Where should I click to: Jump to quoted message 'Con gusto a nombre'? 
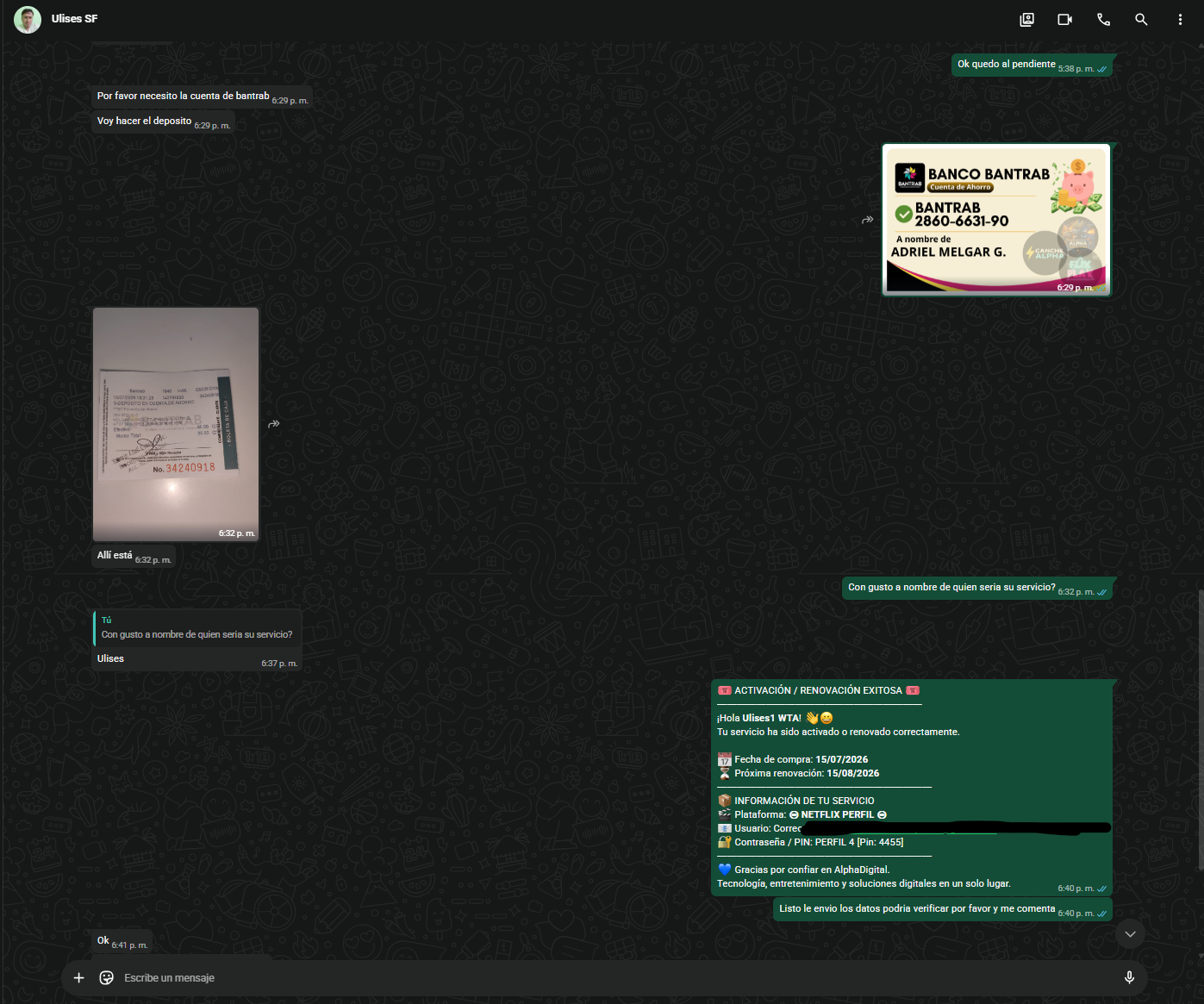tap(197, 627)
